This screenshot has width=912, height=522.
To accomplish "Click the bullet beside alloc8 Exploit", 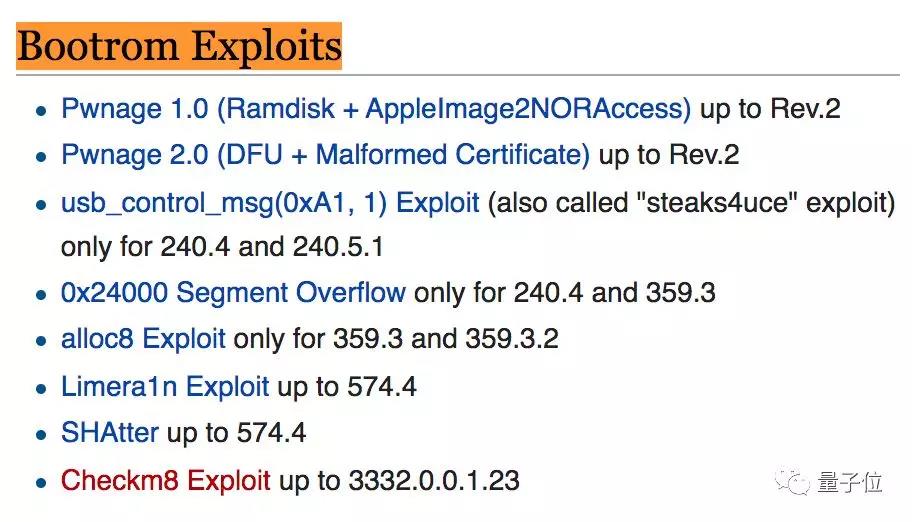I will point(41,341).
